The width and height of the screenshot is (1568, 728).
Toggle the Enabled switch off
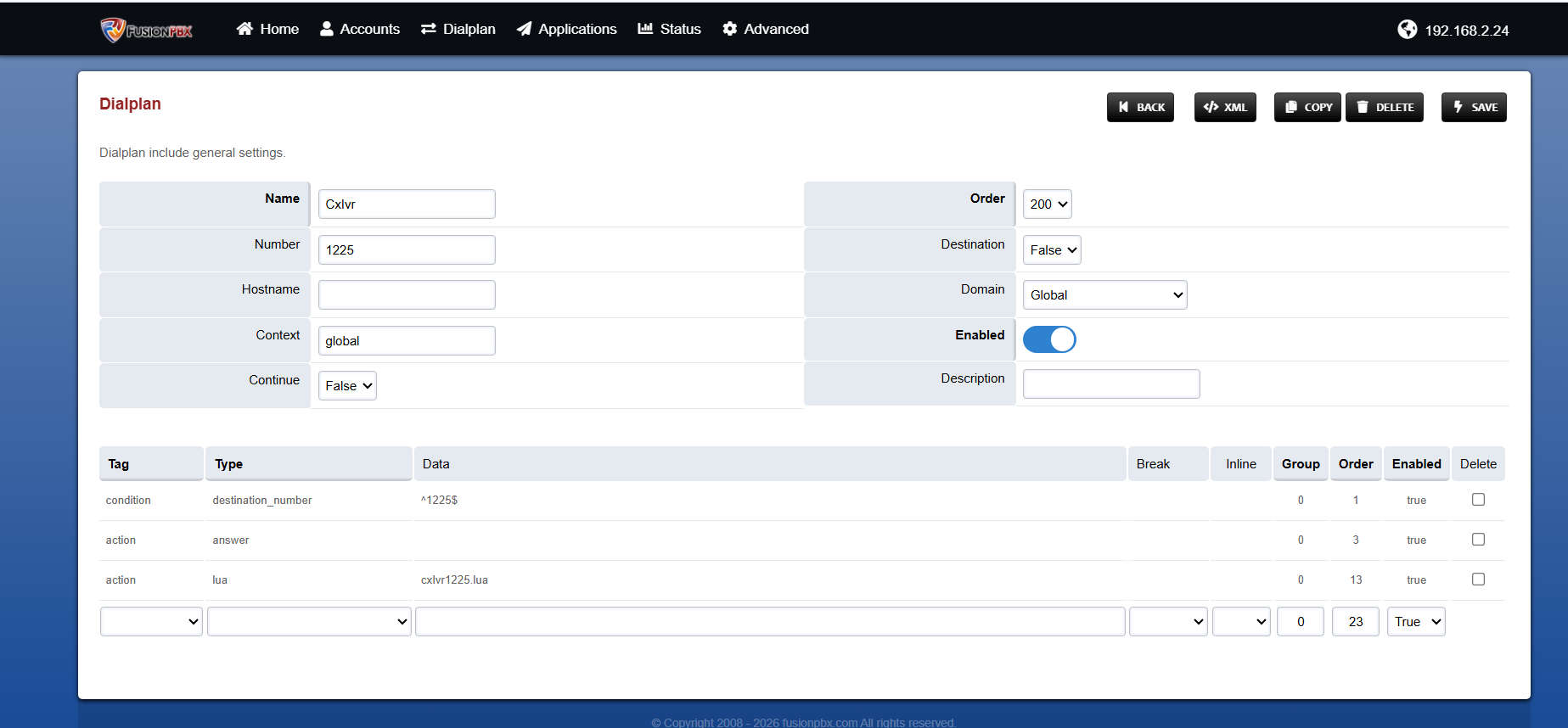click(1048, 339)
